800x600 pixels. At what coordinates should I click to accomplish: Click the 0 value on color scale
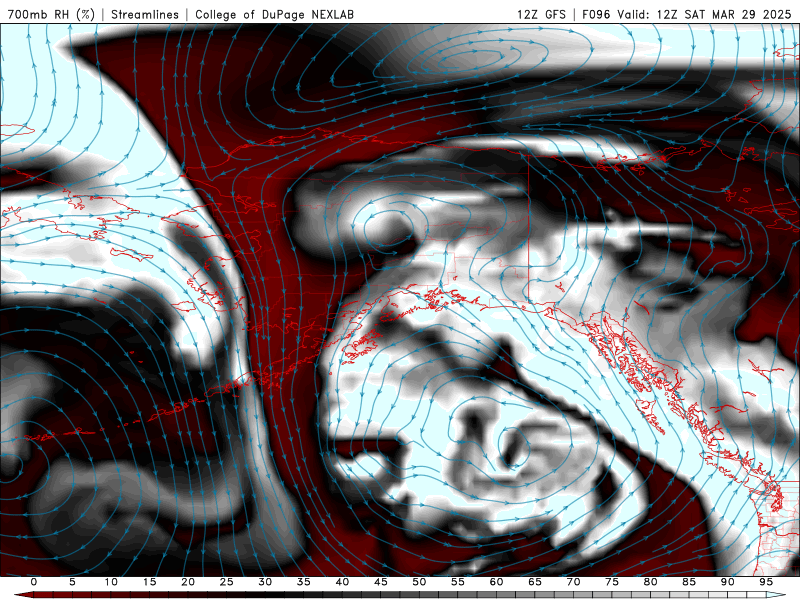tap(34, 582)
